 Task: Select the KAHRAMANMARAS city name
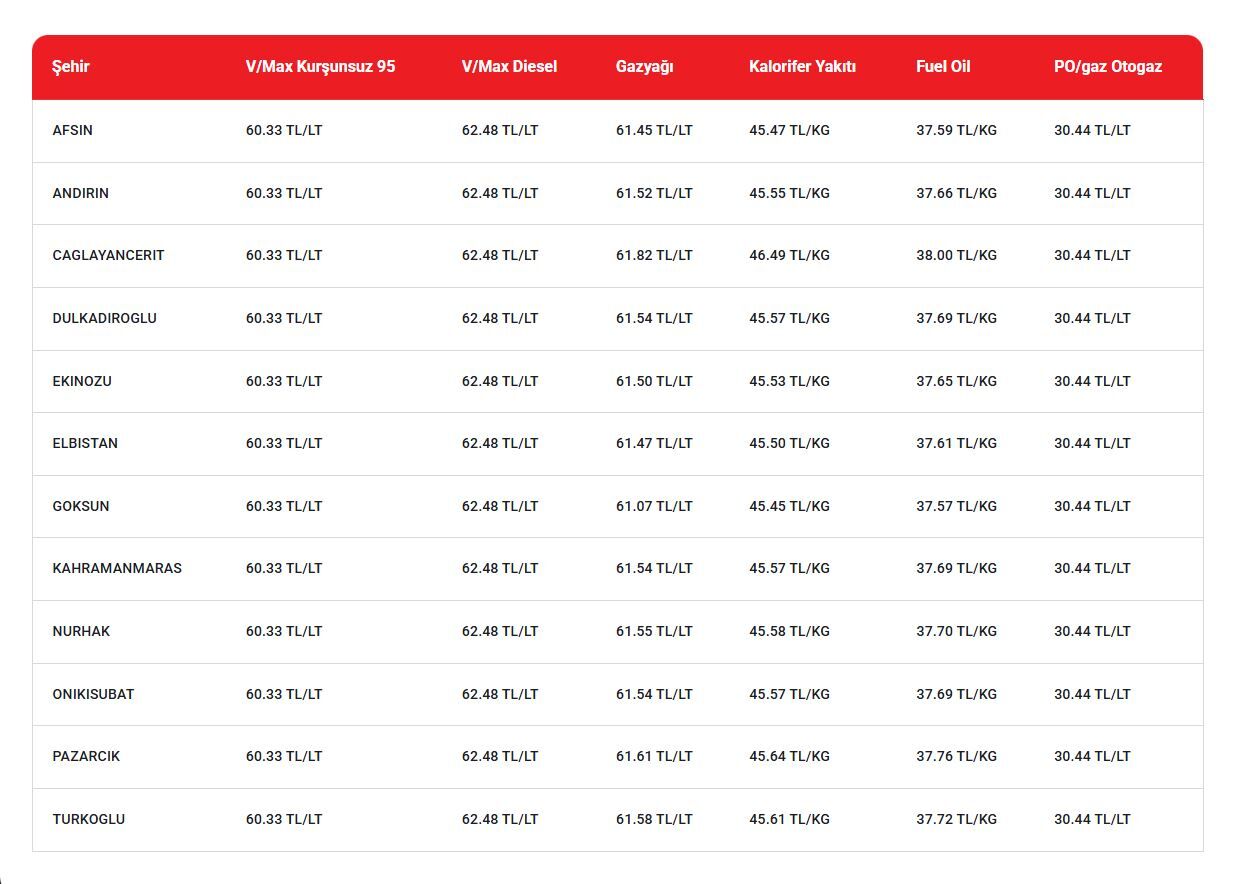117,568
